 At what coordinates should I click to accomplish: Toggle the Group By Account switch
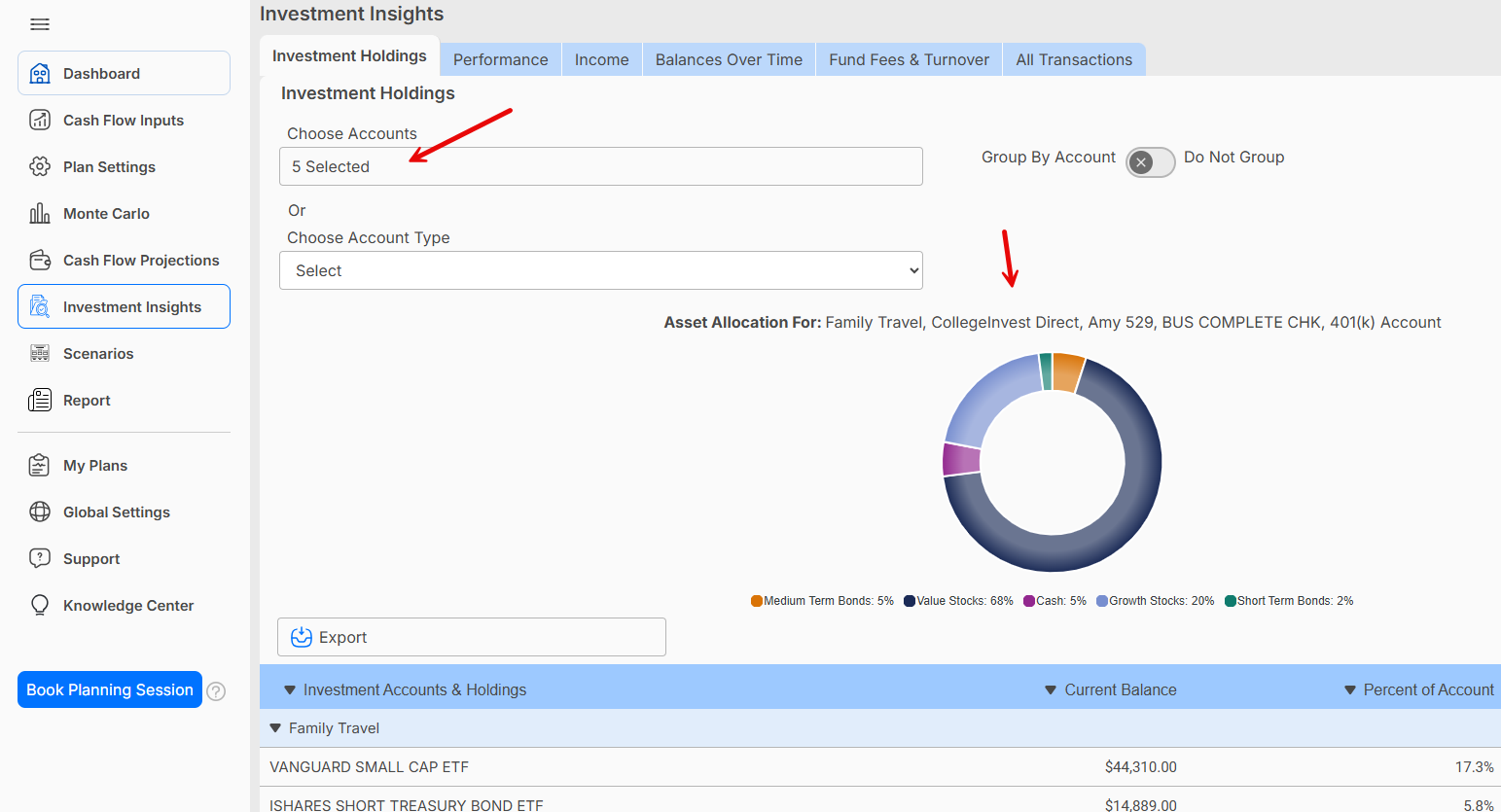click(x=1151, y=162)
